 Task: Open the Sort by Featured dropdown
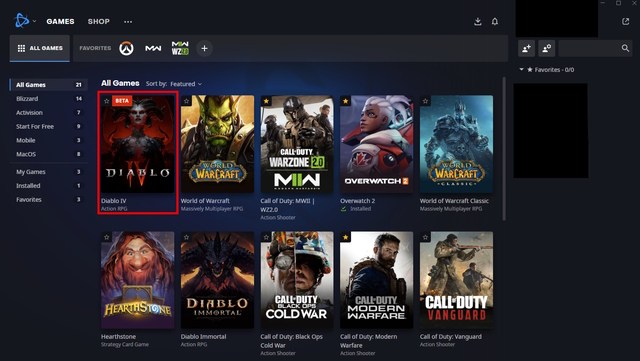tap(186, 84)
